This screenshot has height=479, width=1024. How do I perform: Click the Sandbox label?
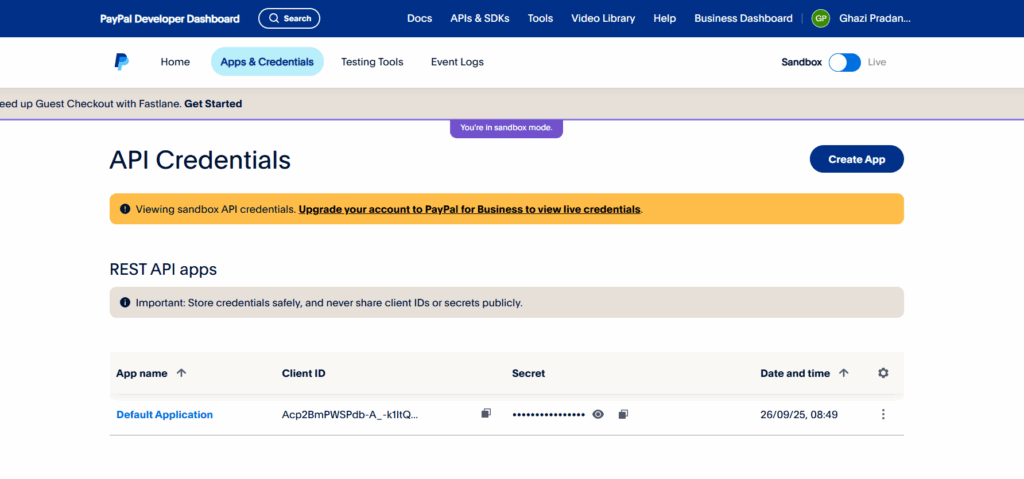[801, 62]
